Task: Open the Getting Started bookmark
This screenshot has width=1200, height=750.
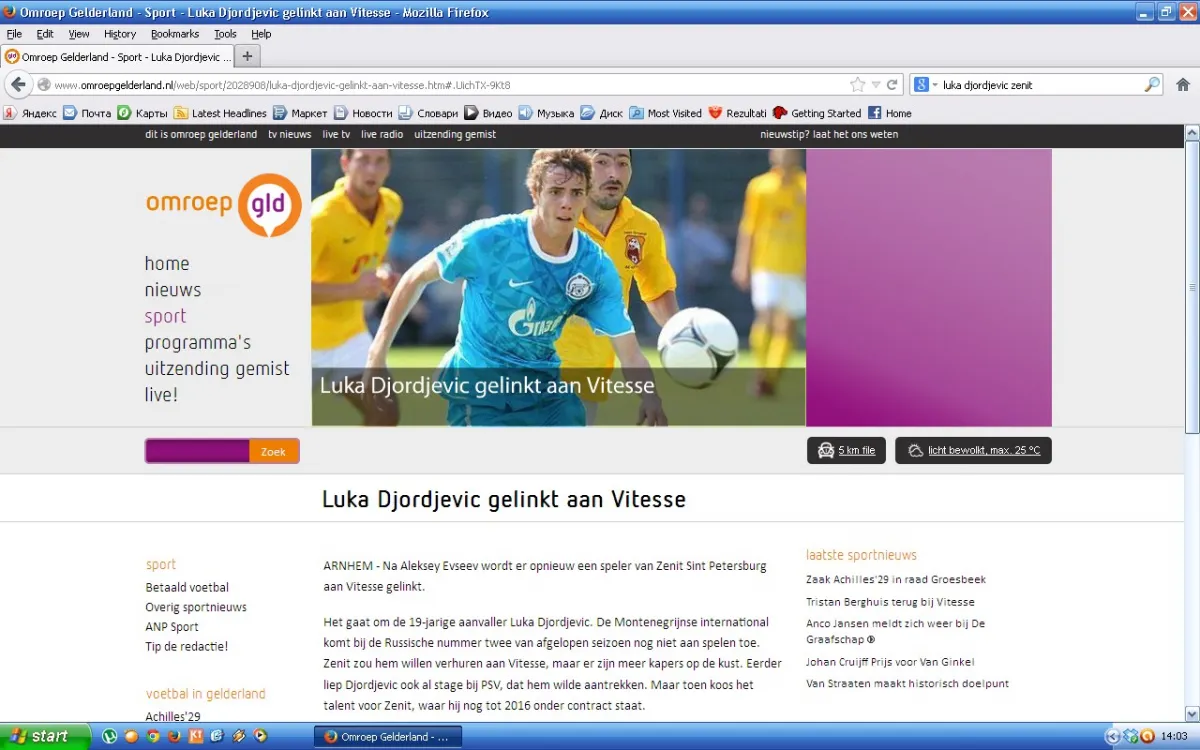Action: click(x=817, y=113)
